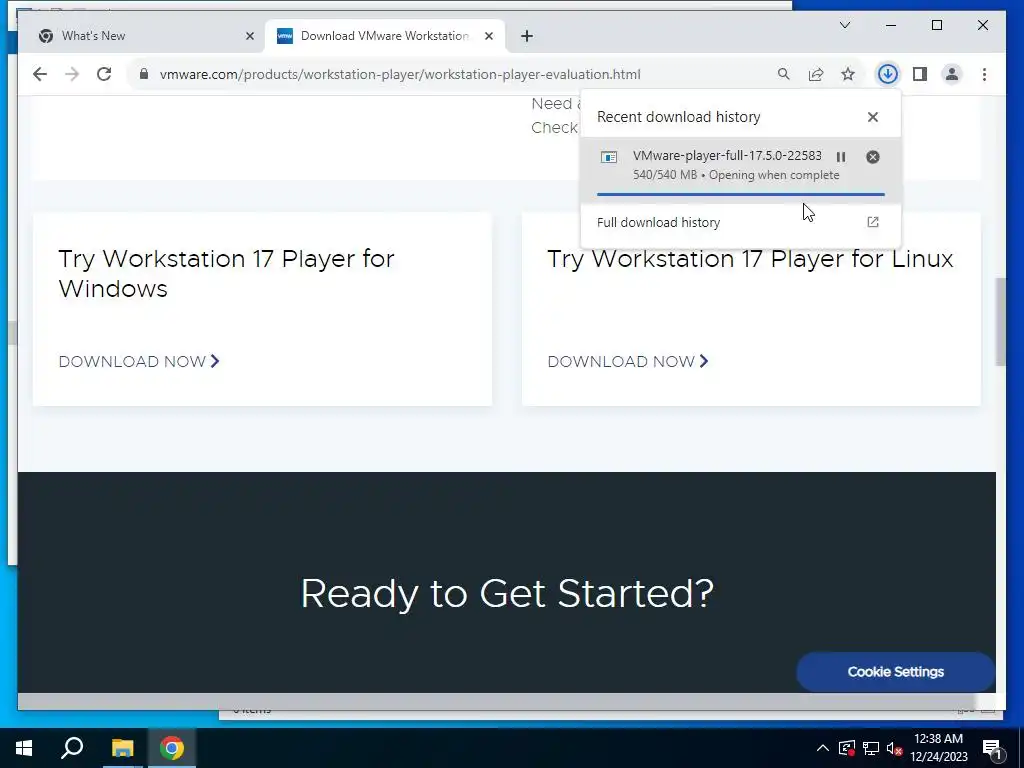
Task: Cancel the VMware-player download
Action: 872,157
